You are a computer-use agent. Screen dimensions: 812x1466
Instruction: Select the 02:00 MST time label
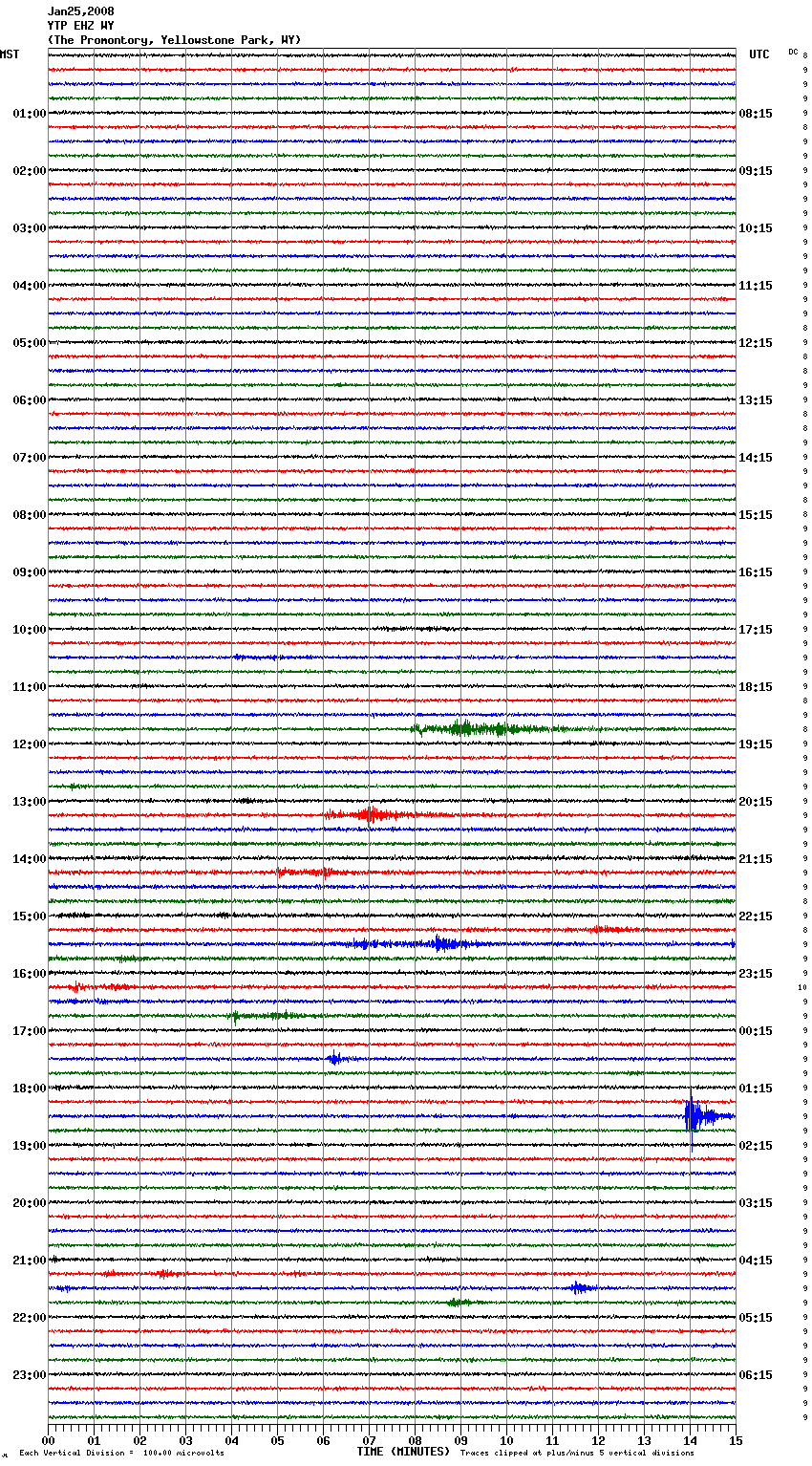30,171
